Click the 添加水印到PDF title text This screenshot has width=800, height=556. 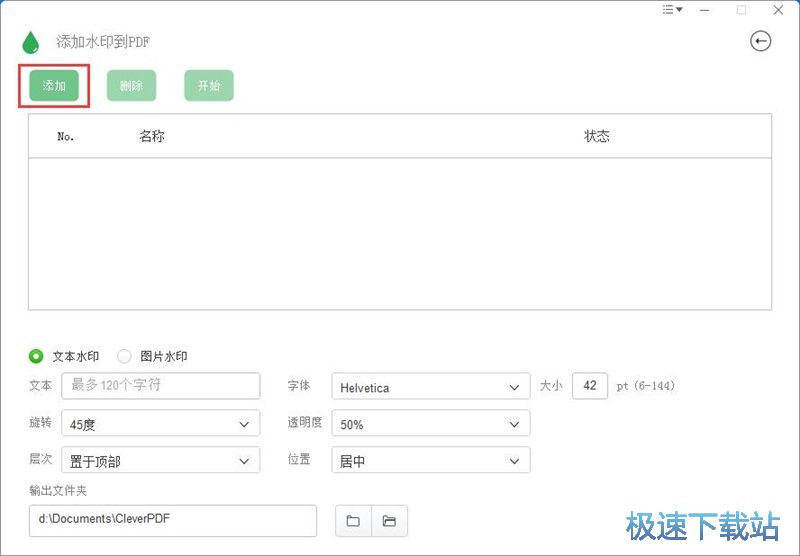(103, 42)
